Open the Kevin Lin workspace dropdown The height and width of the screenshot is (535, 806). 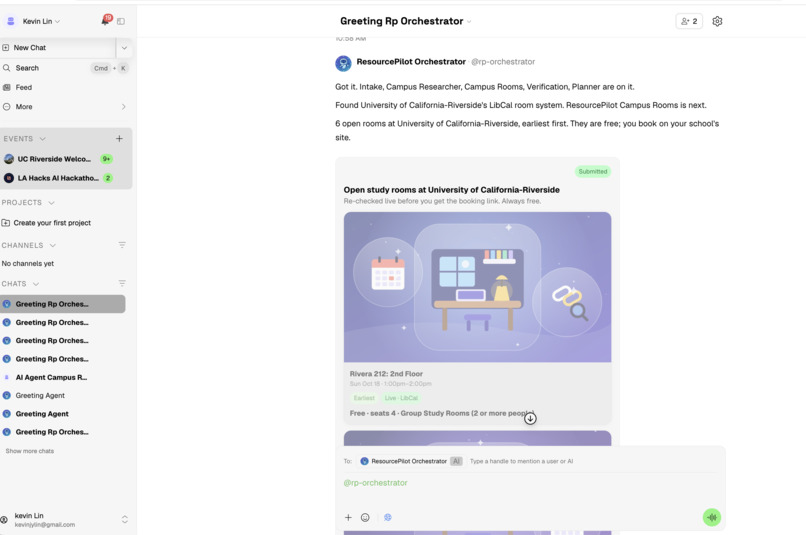tap(41, 21)
